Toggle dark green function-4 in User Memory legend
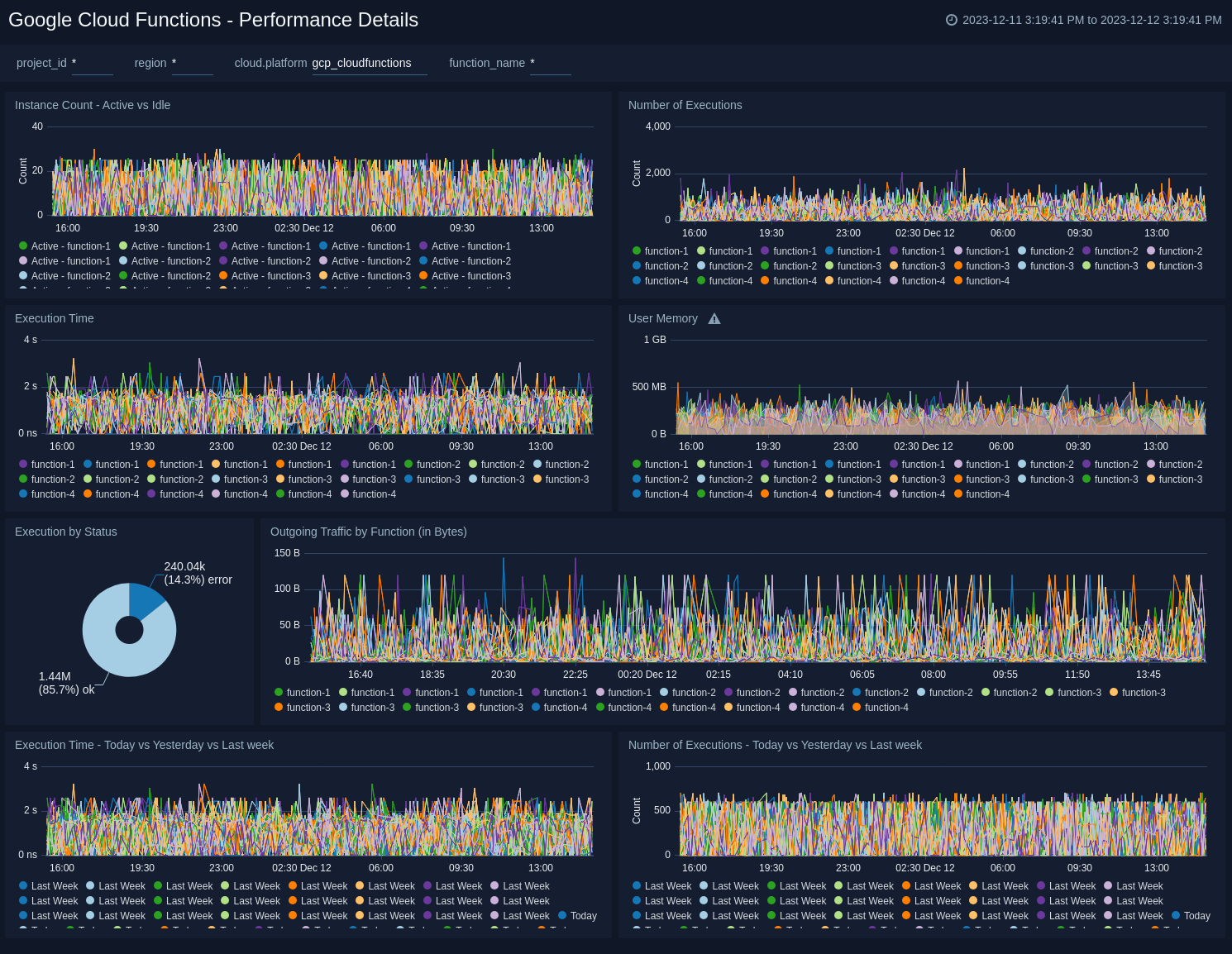 coord(725,494)
